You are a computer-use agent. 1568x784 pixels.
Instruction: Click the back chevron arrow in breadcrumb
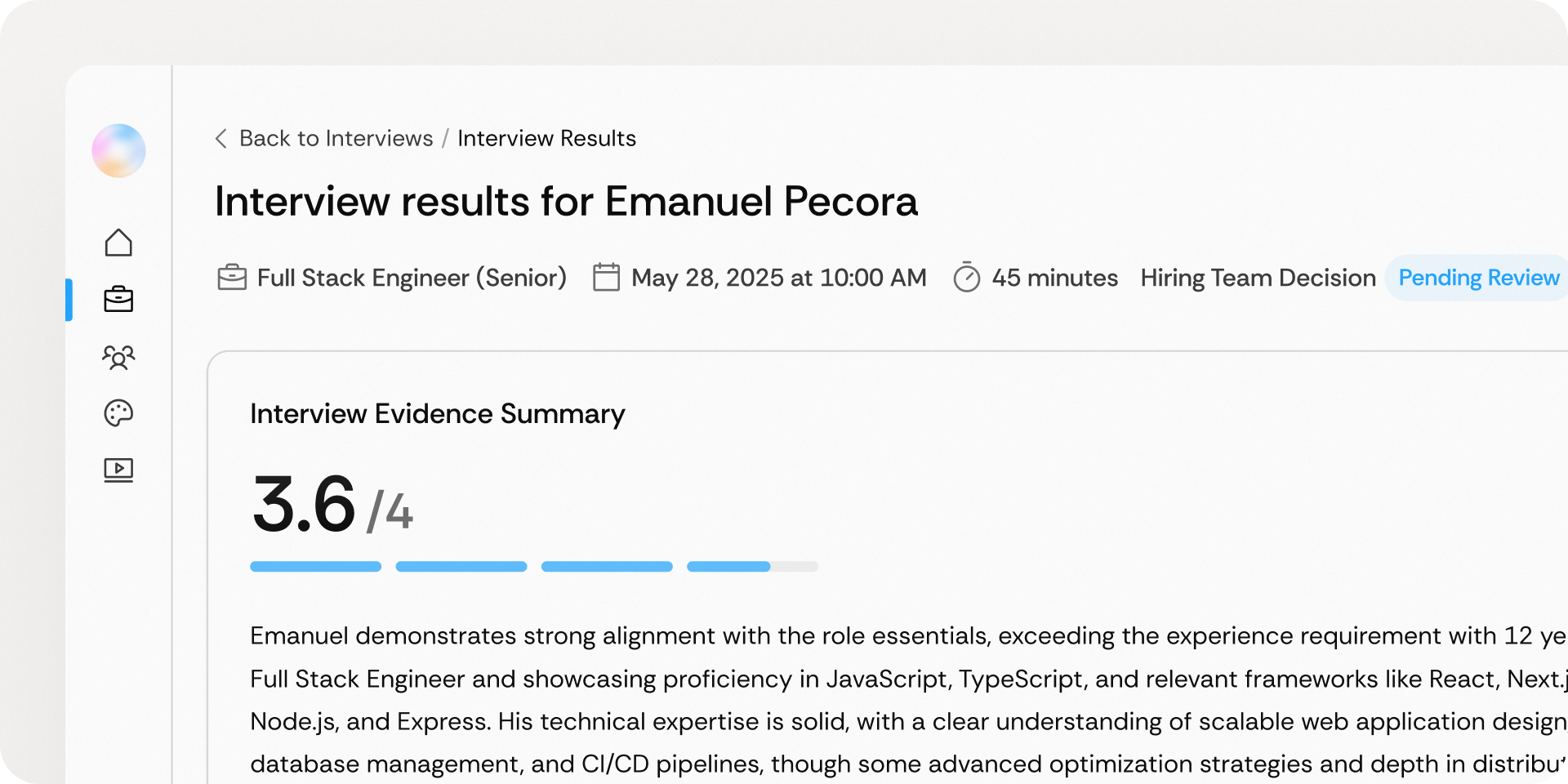pyautogui.click(x=220, y=139)
